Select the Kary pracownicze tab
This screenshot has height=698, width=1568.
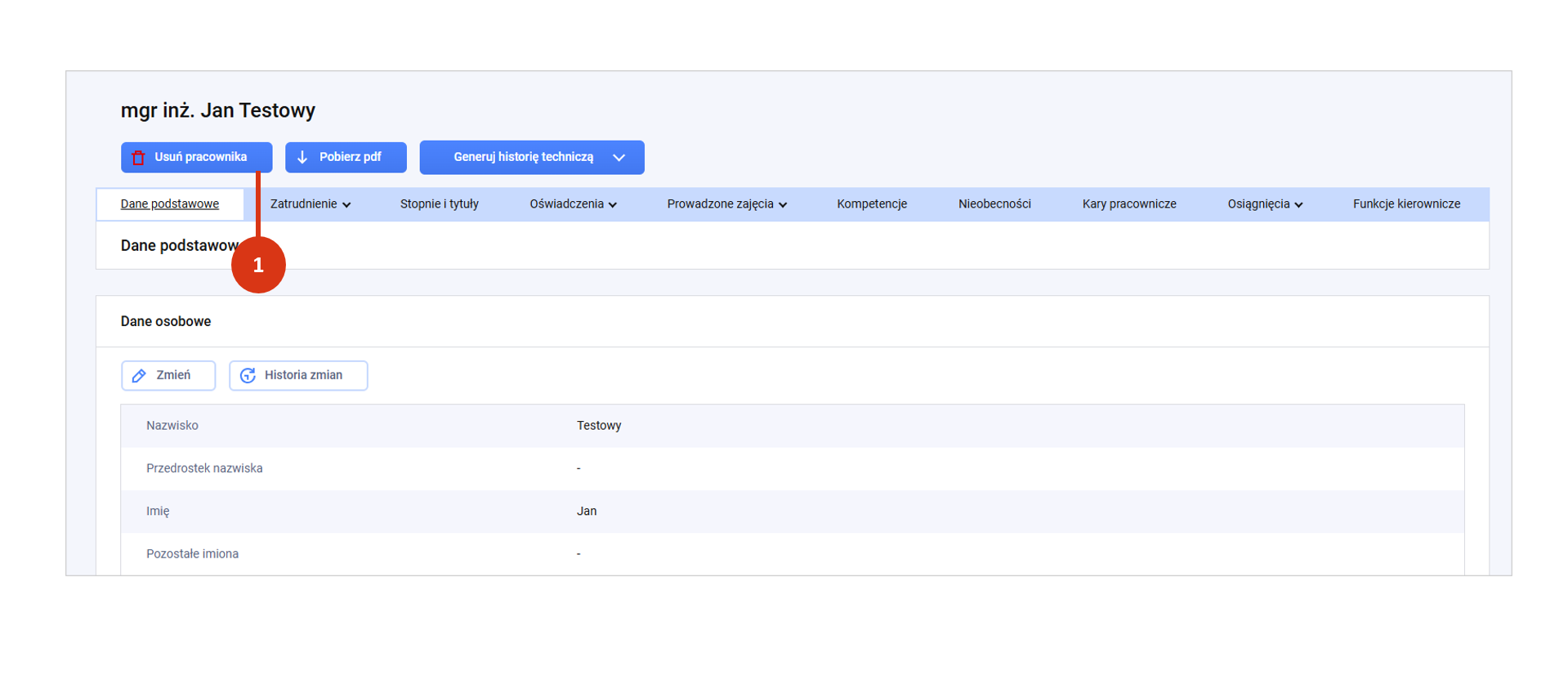[x=1129, y=204]
